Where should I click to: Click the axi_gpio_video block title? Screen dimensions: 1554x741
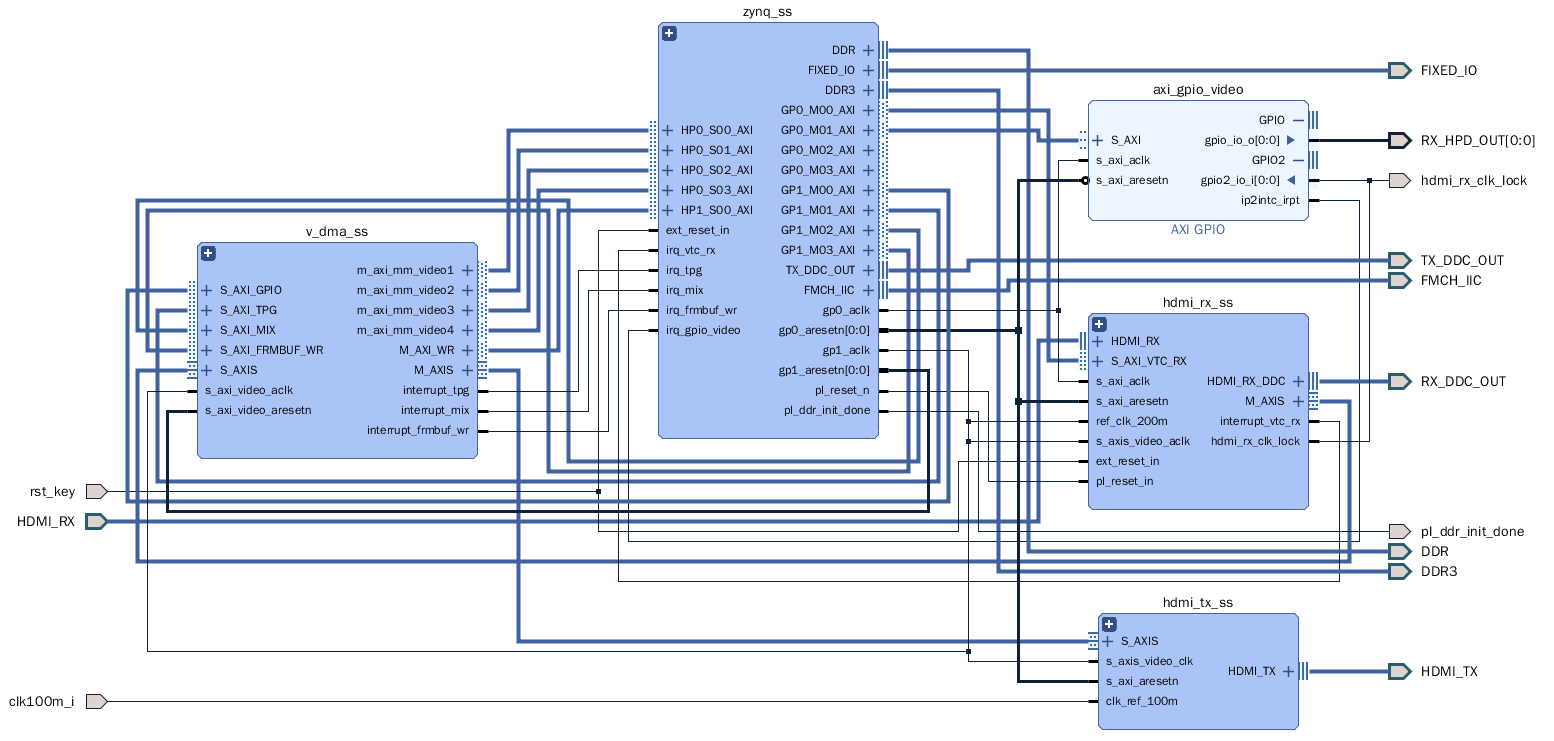point(1198,89)
